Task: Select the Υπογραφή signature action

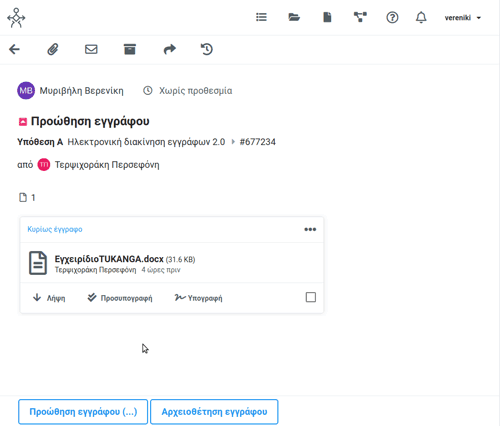Action: pyautogui.click(x=198, y=298)
